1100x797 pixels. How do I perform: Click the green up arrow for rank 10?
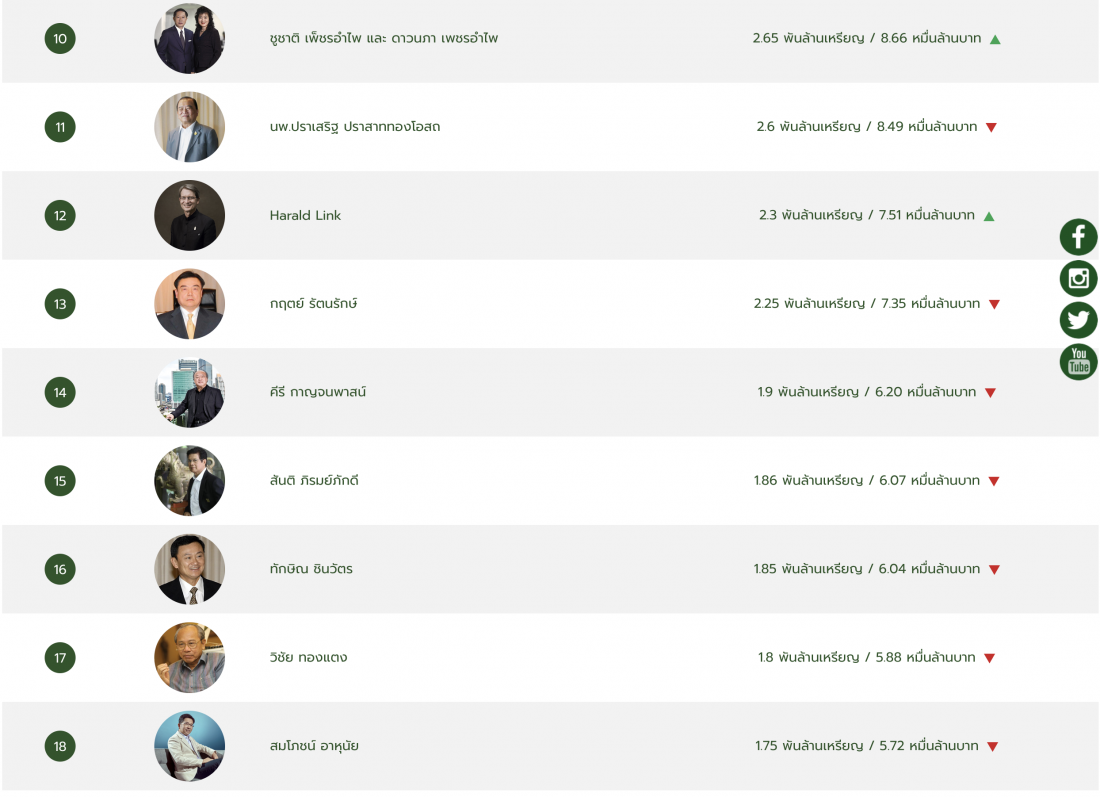pyautogui.click(x=995, y=40)
